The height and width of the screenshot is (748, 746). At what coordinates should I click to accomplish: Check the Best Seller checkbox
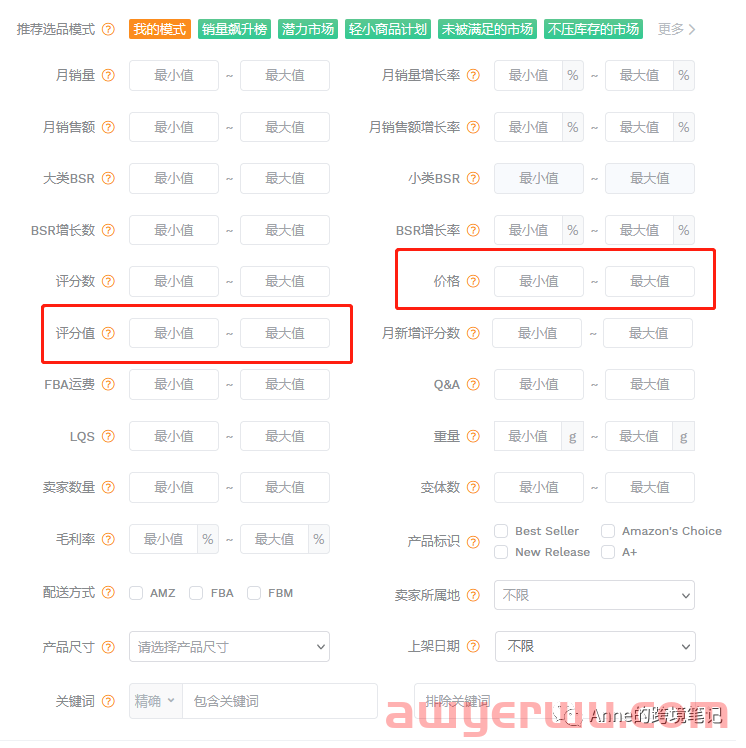(x=501, y=531)
